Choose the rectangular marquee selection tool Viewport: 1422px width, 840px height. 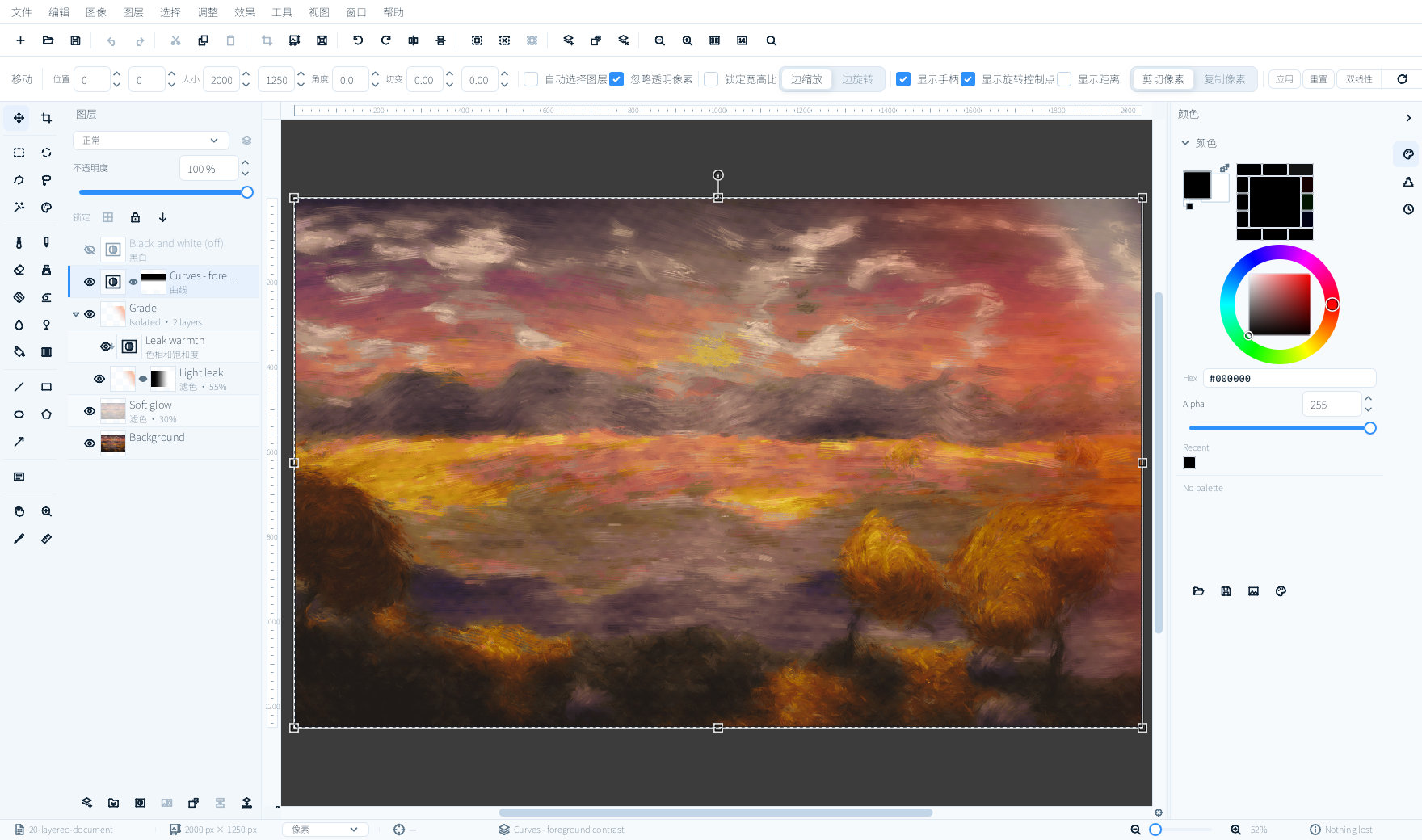pyautogui.click(x=19, y=153)
